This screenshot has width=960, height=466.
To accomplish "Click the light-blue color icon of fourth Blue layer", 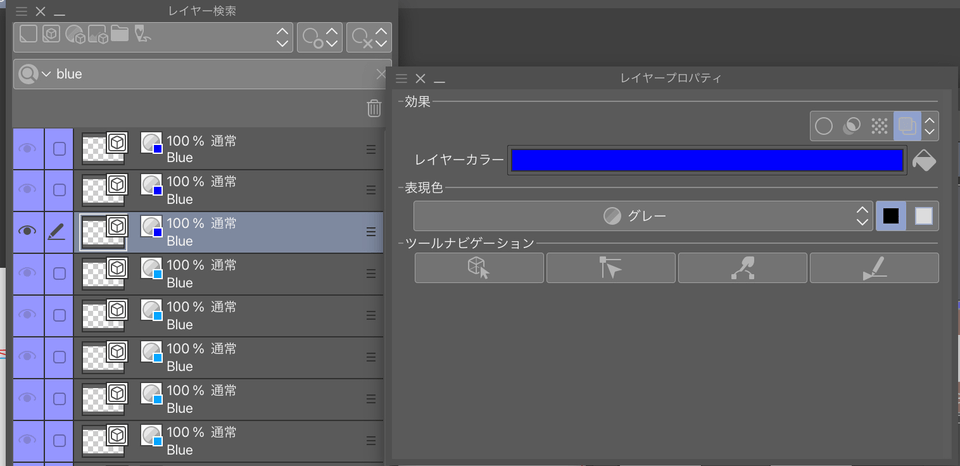I will (x=151, y=268).
